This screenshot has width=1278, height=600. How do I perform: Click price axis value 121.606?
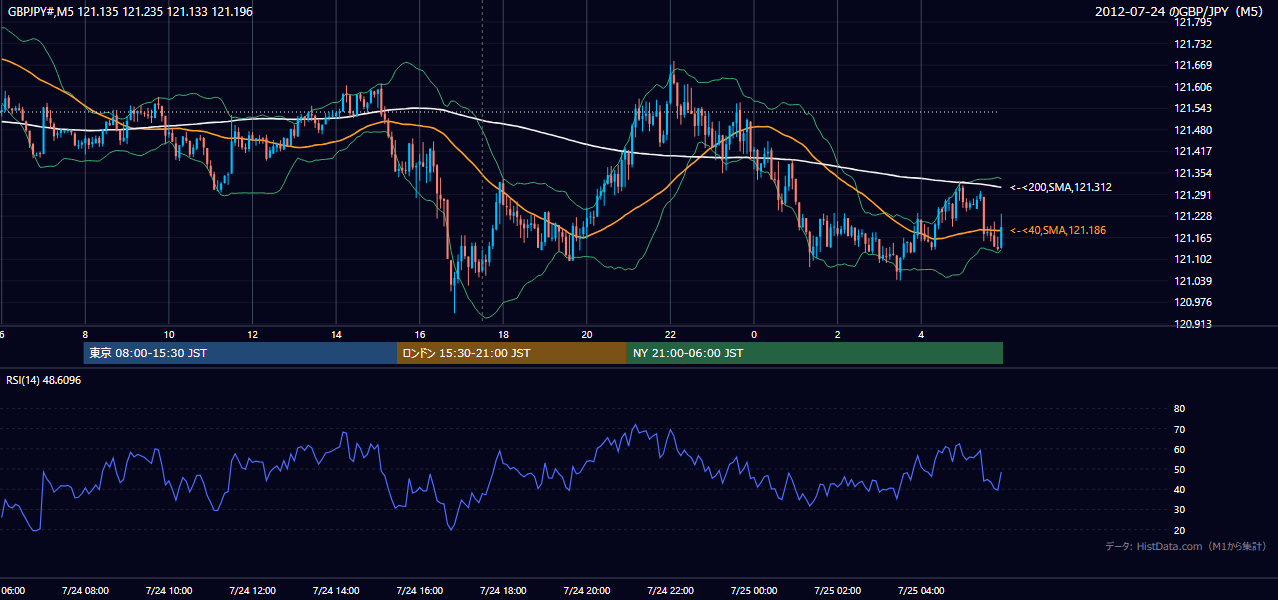point(1192,87)
